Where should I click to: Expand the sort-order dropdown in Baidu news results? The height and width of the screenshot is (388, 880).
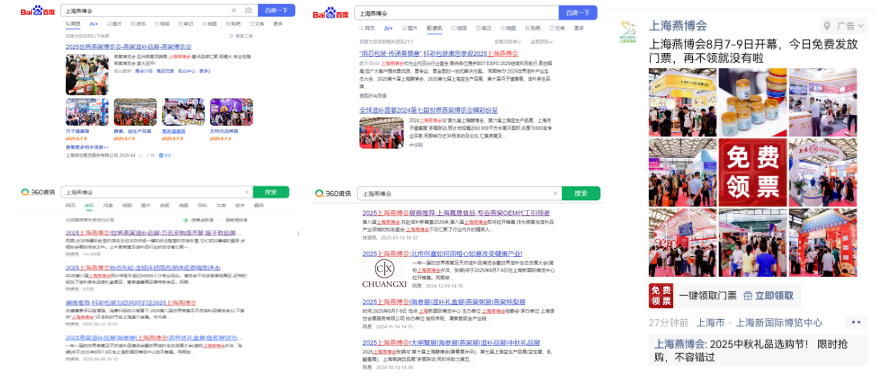(507, 42)
